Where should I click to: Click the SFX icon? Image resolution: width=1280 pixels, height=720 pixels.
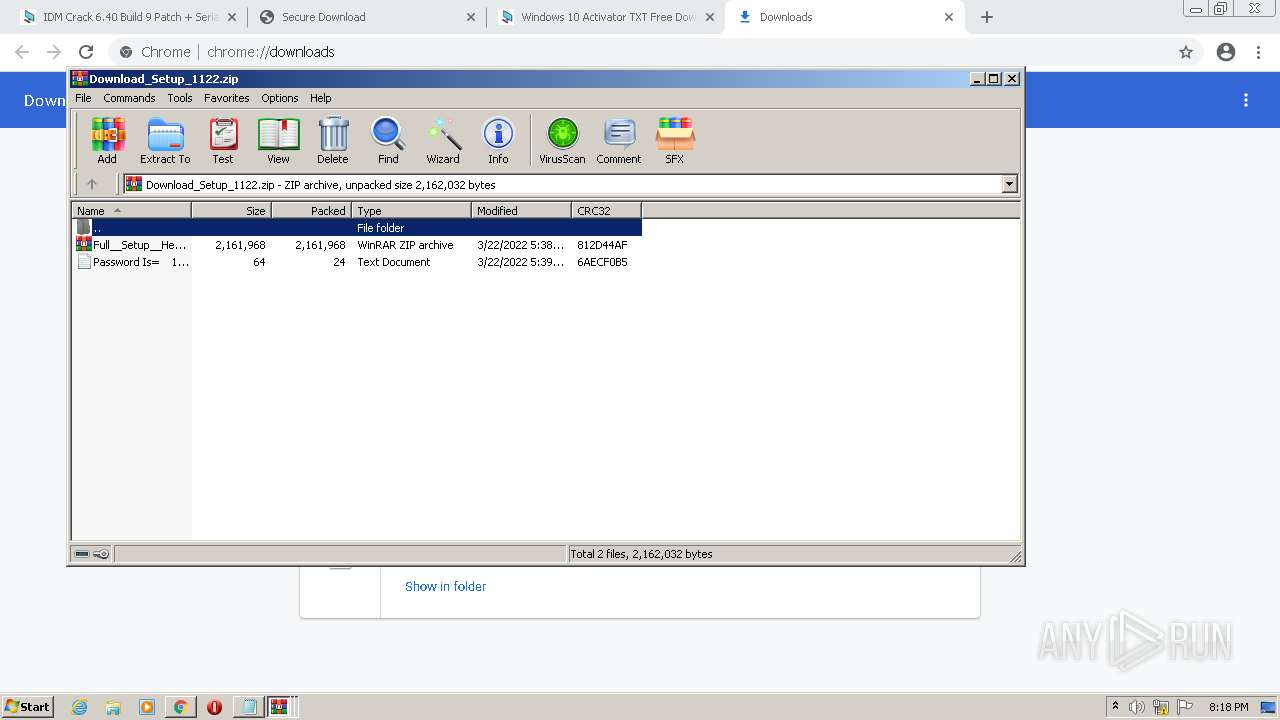675,140
